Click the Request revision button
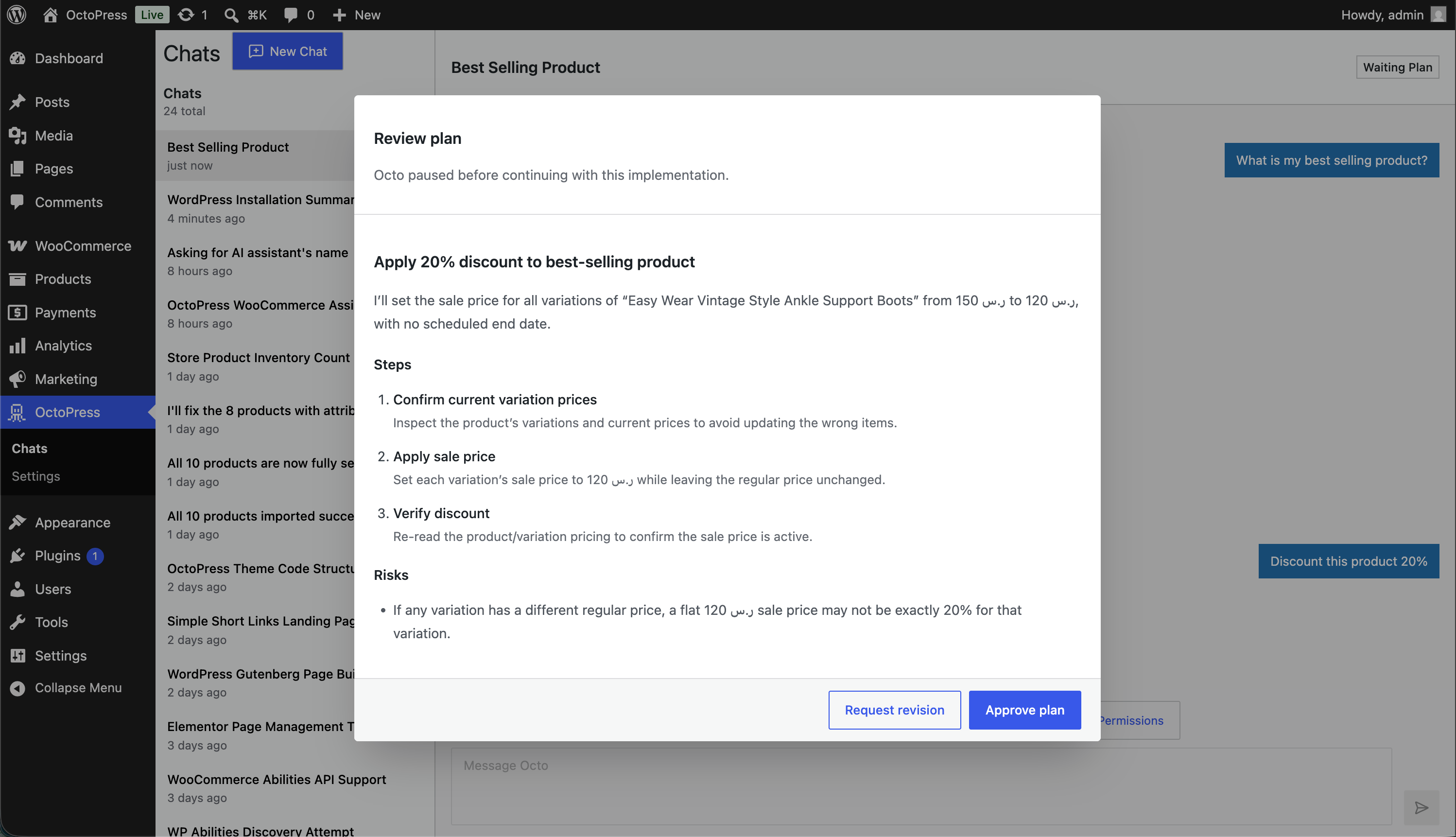The width and height of the screenshot is (1456, 837). 894,709
